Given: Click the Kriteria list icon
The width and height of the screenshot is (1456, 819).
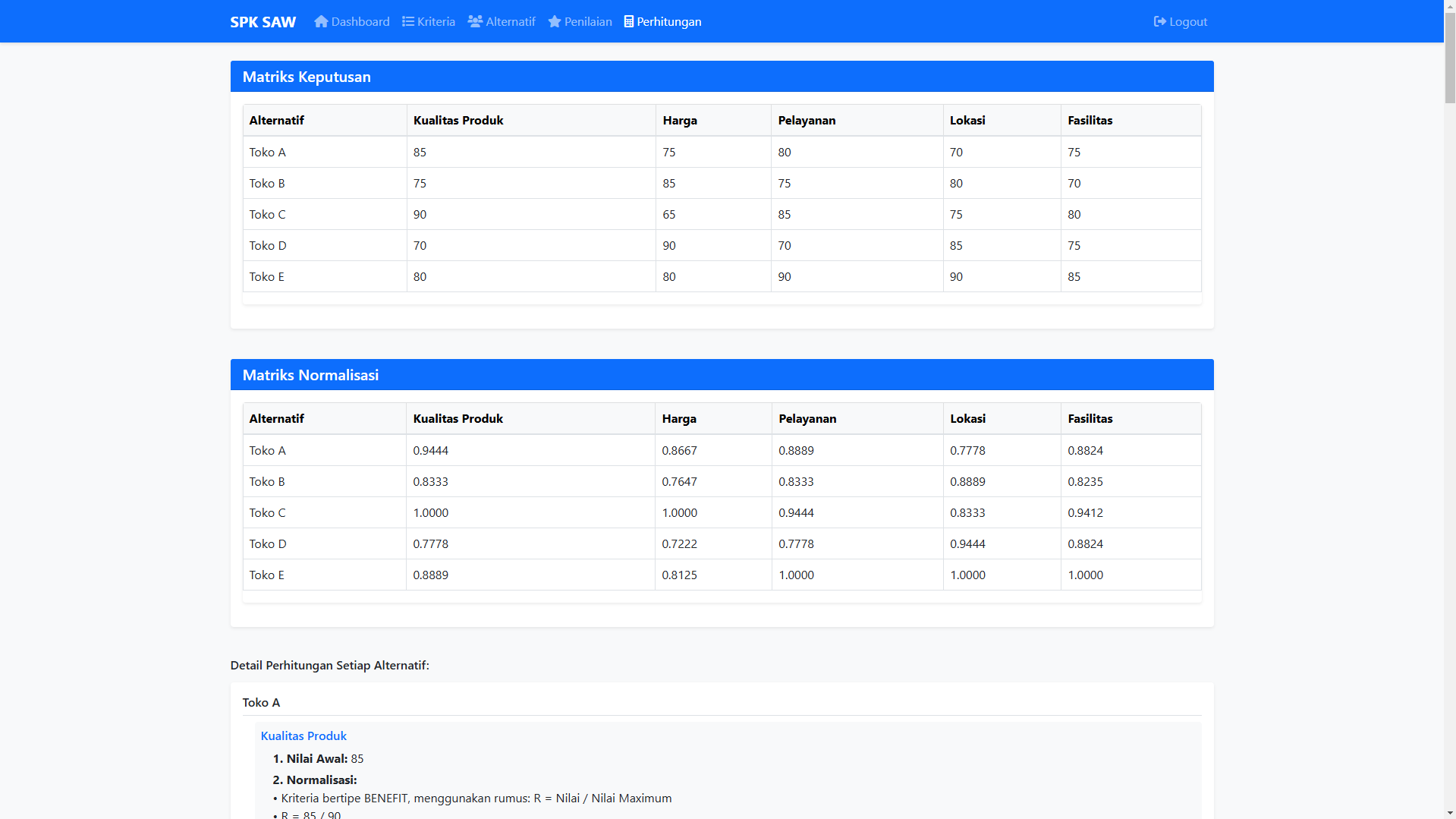Looking at the screenshot, I should (408, 21).
